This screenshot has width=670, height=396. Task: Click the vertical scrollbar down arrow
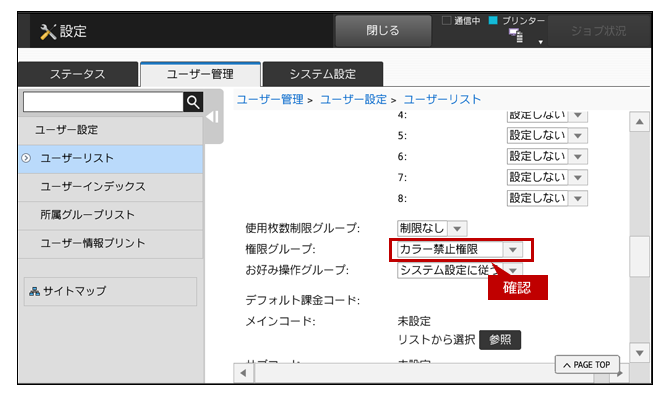tap(639, 353)
